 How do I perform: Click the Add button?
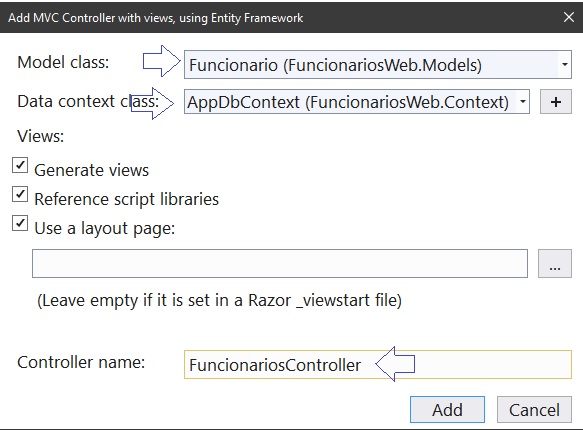pyautogui.click(x=447, y=410)
